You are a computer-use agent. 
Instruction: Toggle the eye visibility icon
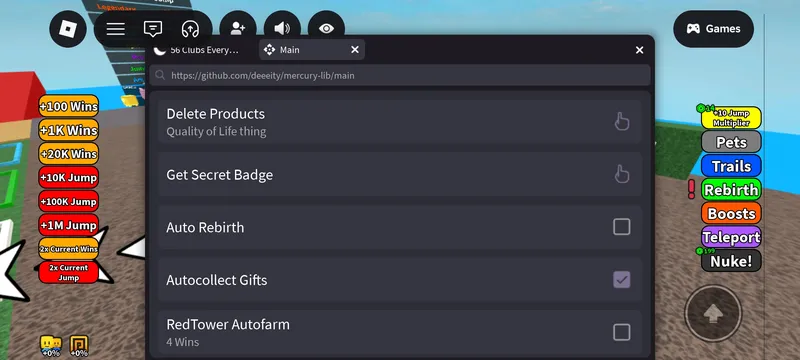tap(327, 29)
